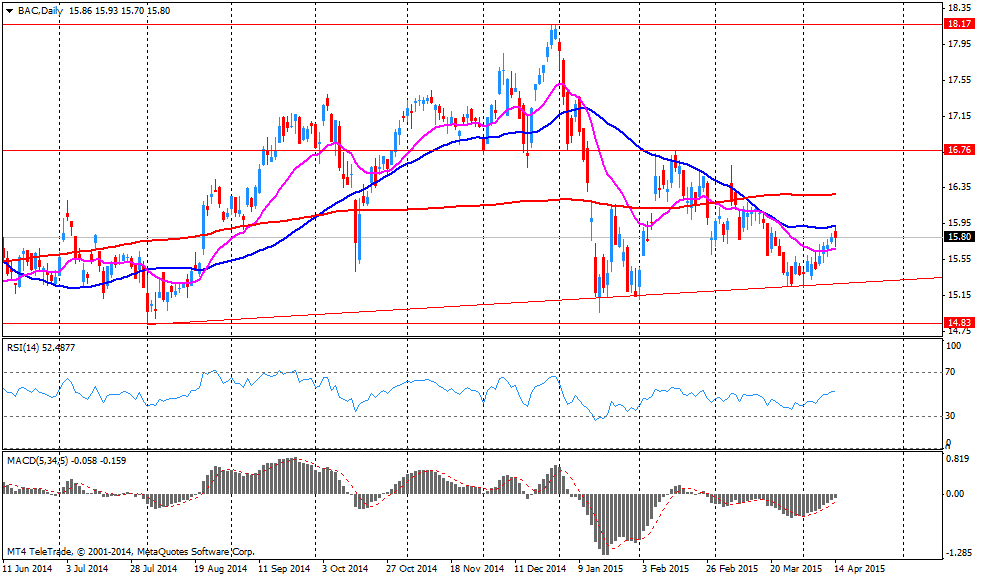The height and width of the screenshot is (577, 982).
Task: Click the 15.55 price axis value
Action: click(959, 258)
